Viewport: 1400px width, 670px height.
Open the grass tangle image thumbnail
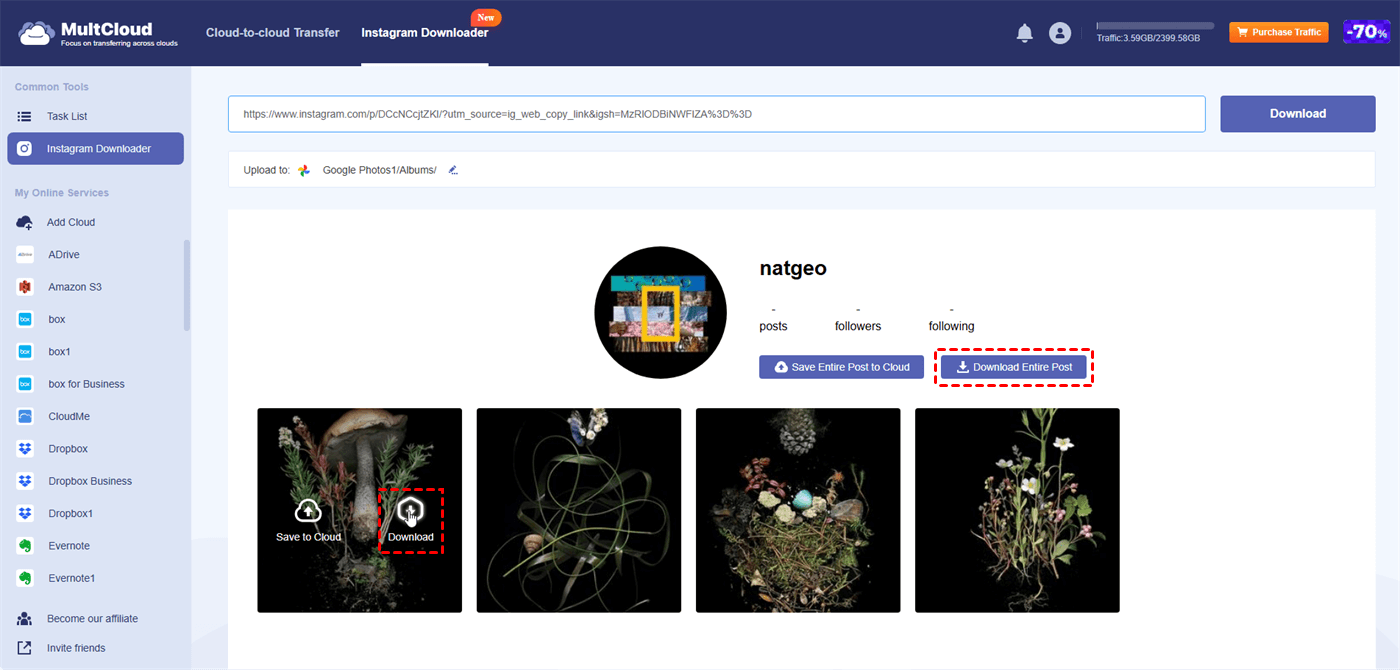[x=578, y=510]
